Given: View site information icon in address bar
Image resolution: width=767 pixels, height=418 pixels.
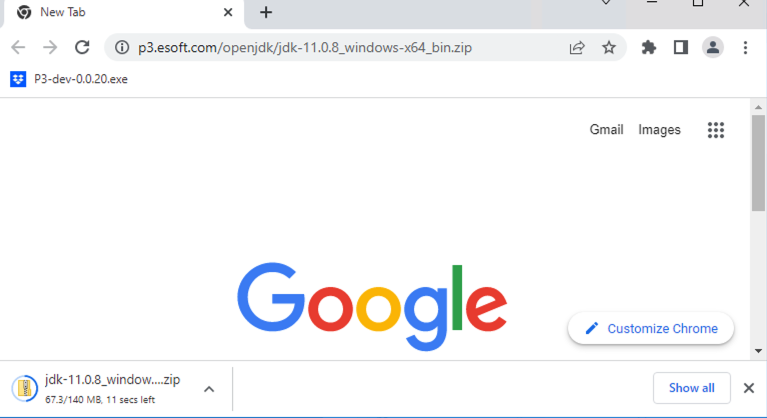Looking at the screenshot, I should [x=122, y=47].
